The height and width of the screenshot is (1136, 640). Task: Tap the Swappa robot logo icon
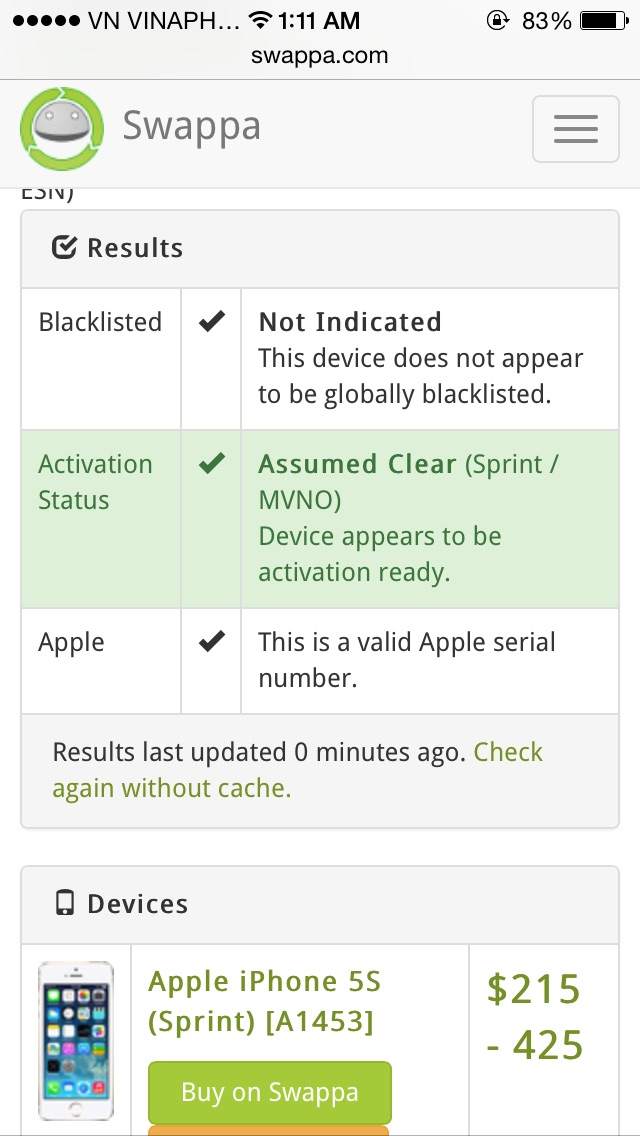(61, 129)
